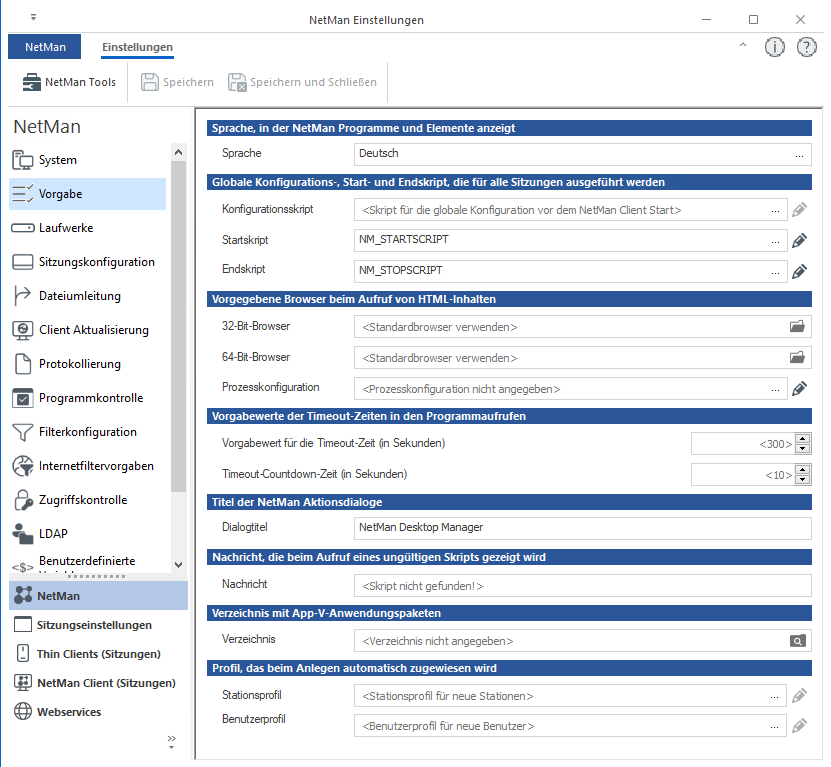Open the help question mark icon
Viewport: 831px width, 767px height.
click(x=806, y=47)
